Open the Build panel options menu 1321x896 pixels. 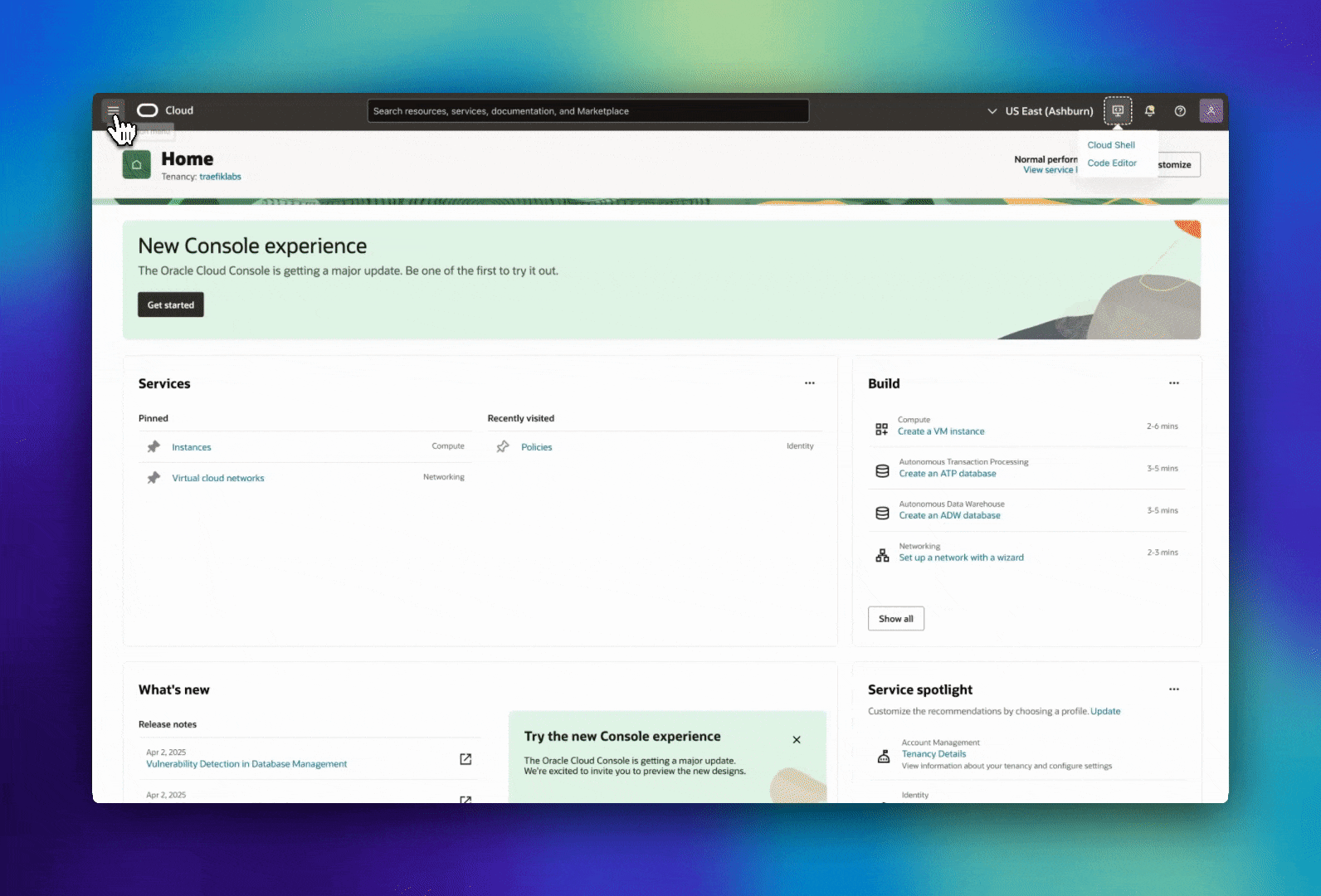tap(1173, 383)
